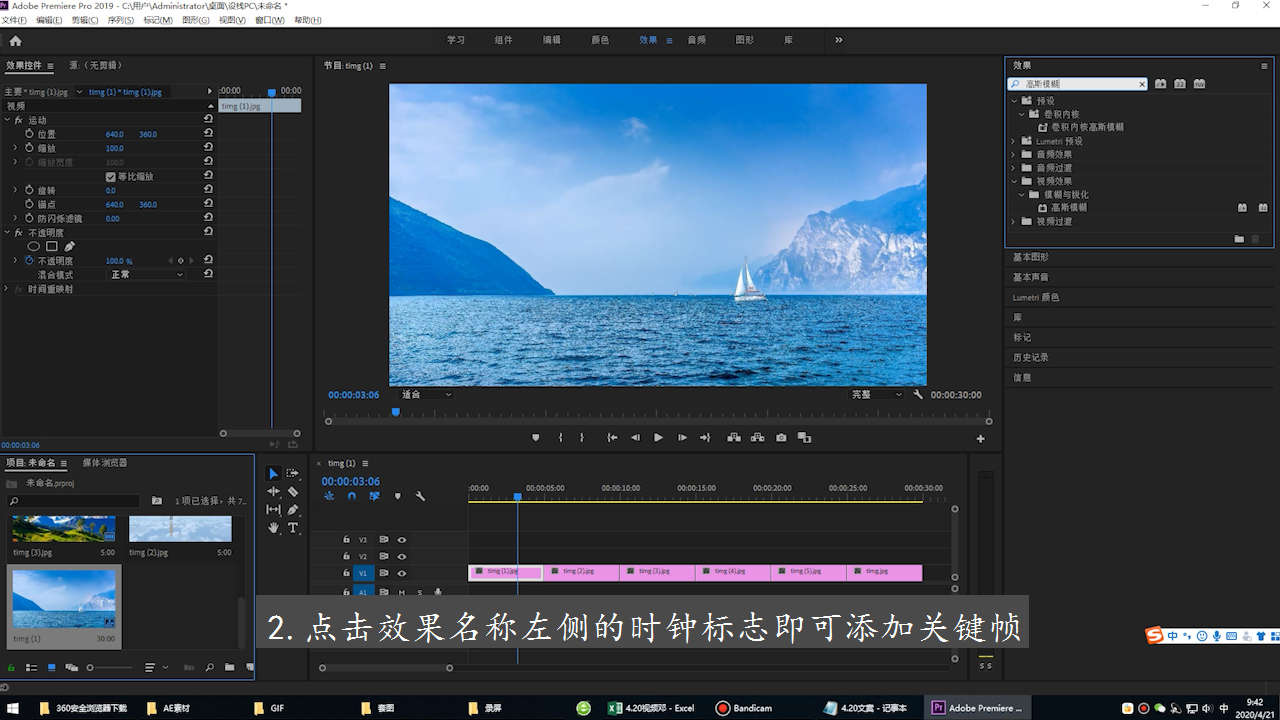
Task: Create 4-point rectangle mask under Opacity
Action: pyautogui.click(x=52, y=246)
